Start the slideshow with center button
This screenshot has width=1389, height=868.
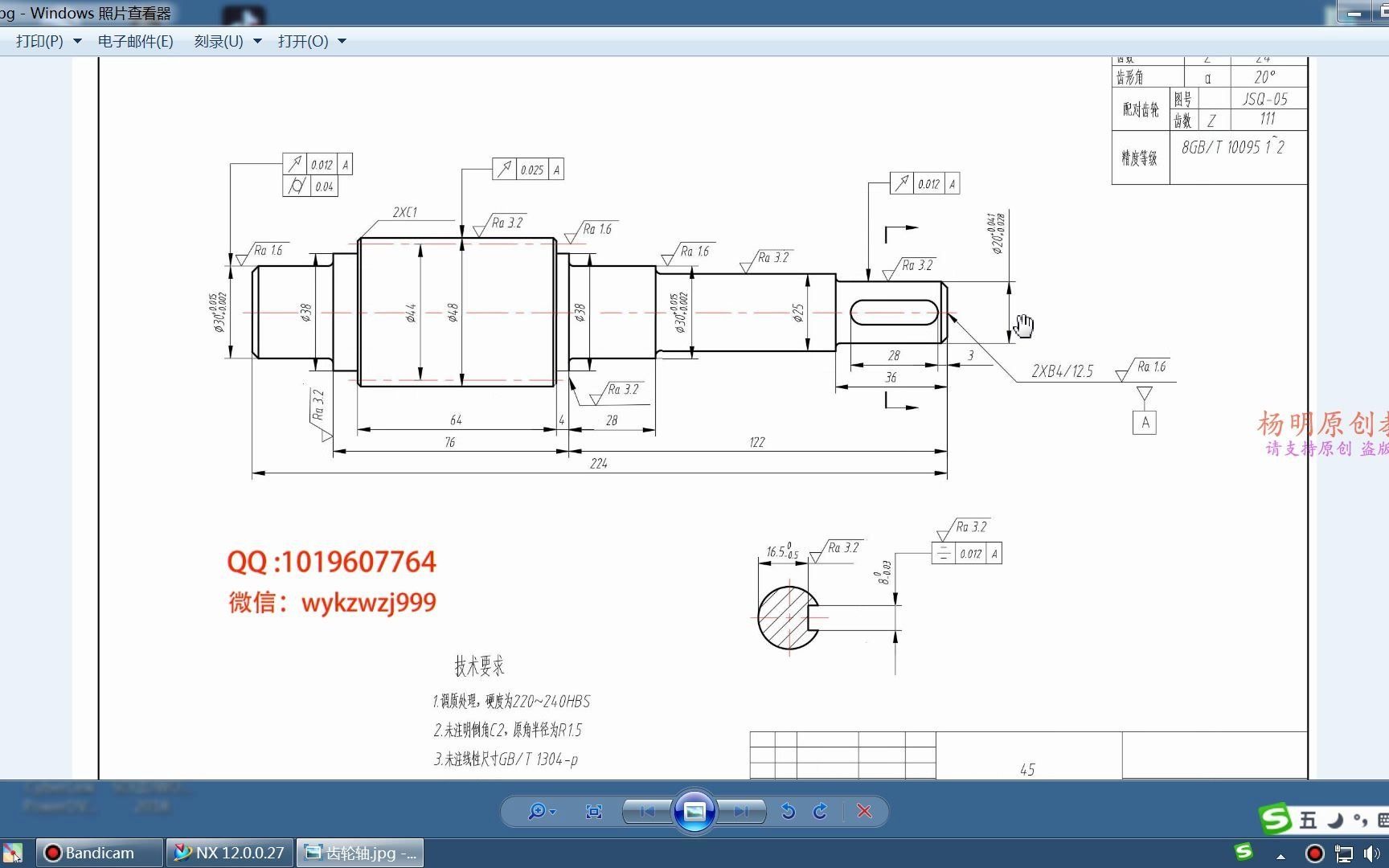click(x=694, y=812)
